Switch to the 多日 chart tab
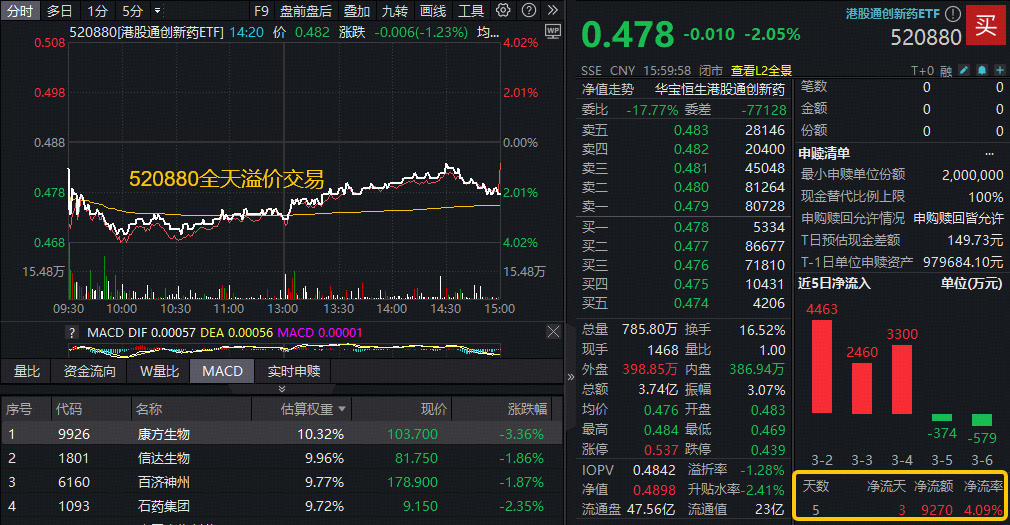The height and width of the screenshot is (525, 1010). [x=60, y=11]
